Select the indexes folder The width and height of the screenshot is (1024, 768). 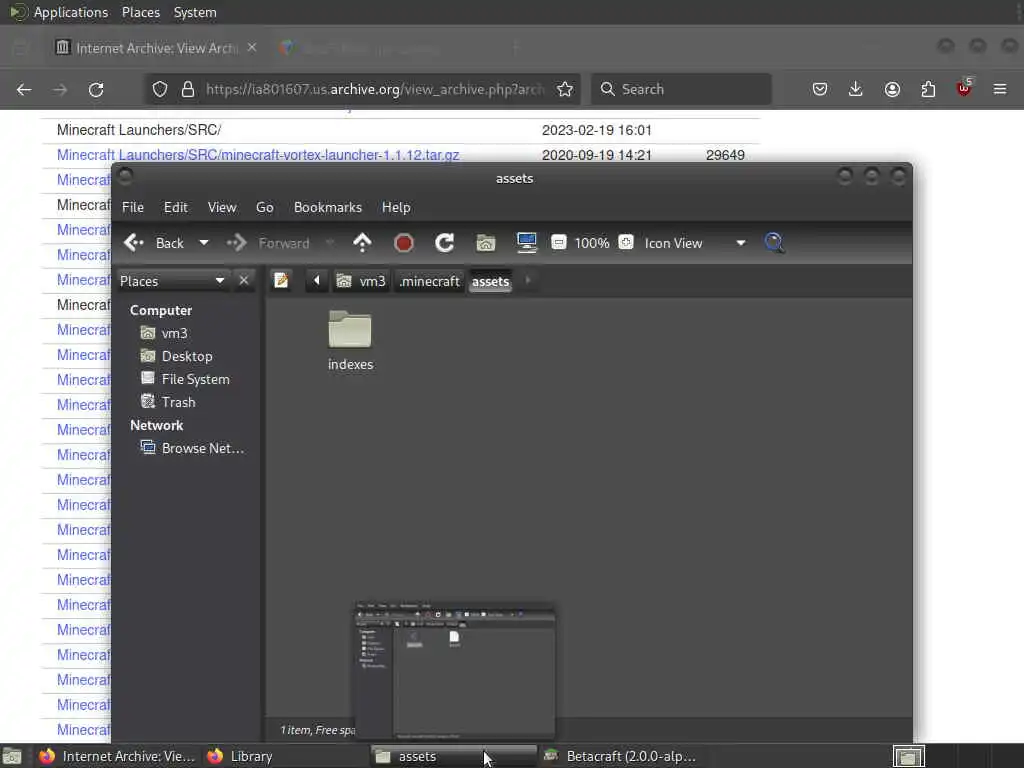(350, 341)
